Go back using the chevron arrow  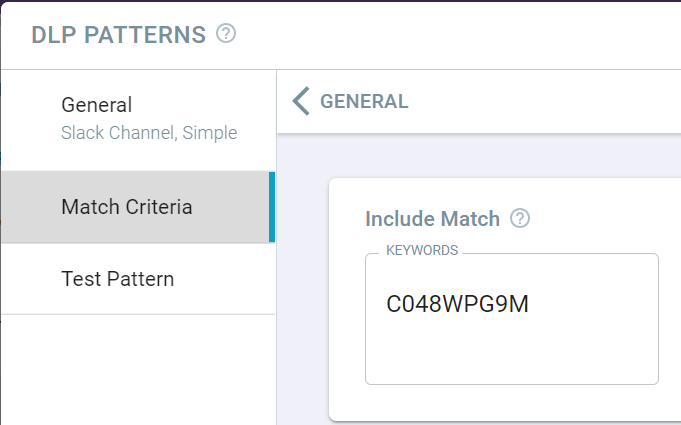pyautogui.click(x=301, y=101)
